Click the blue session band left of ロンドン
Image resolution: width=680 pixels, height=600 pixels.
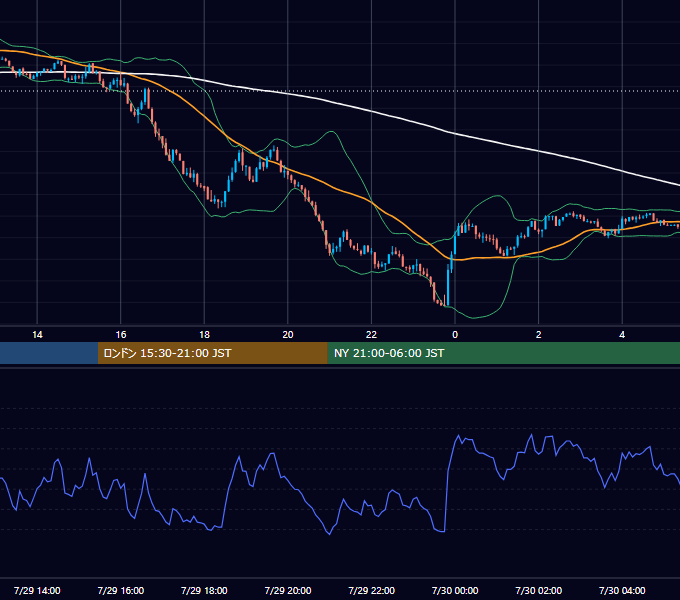point(49,353)
